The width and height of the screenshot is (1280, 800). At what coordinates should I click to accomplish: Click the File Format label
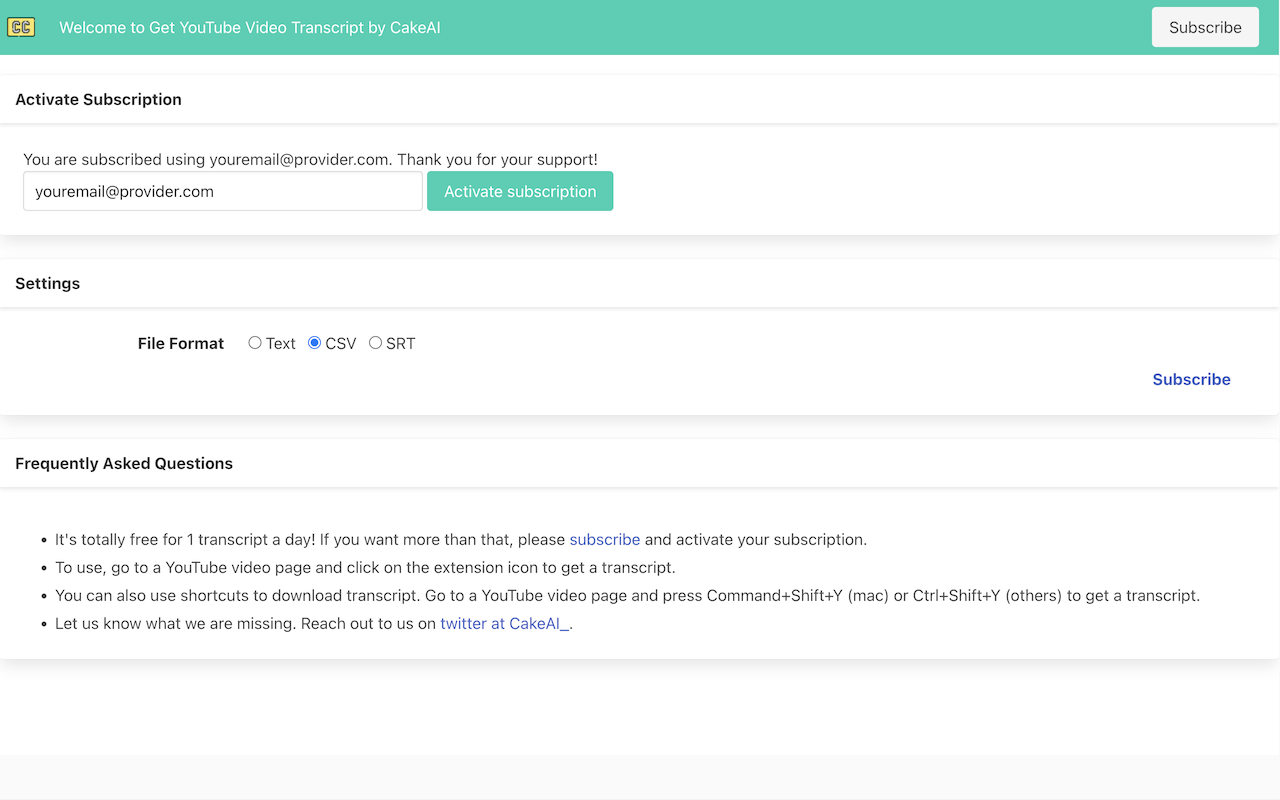pos(180,343)
